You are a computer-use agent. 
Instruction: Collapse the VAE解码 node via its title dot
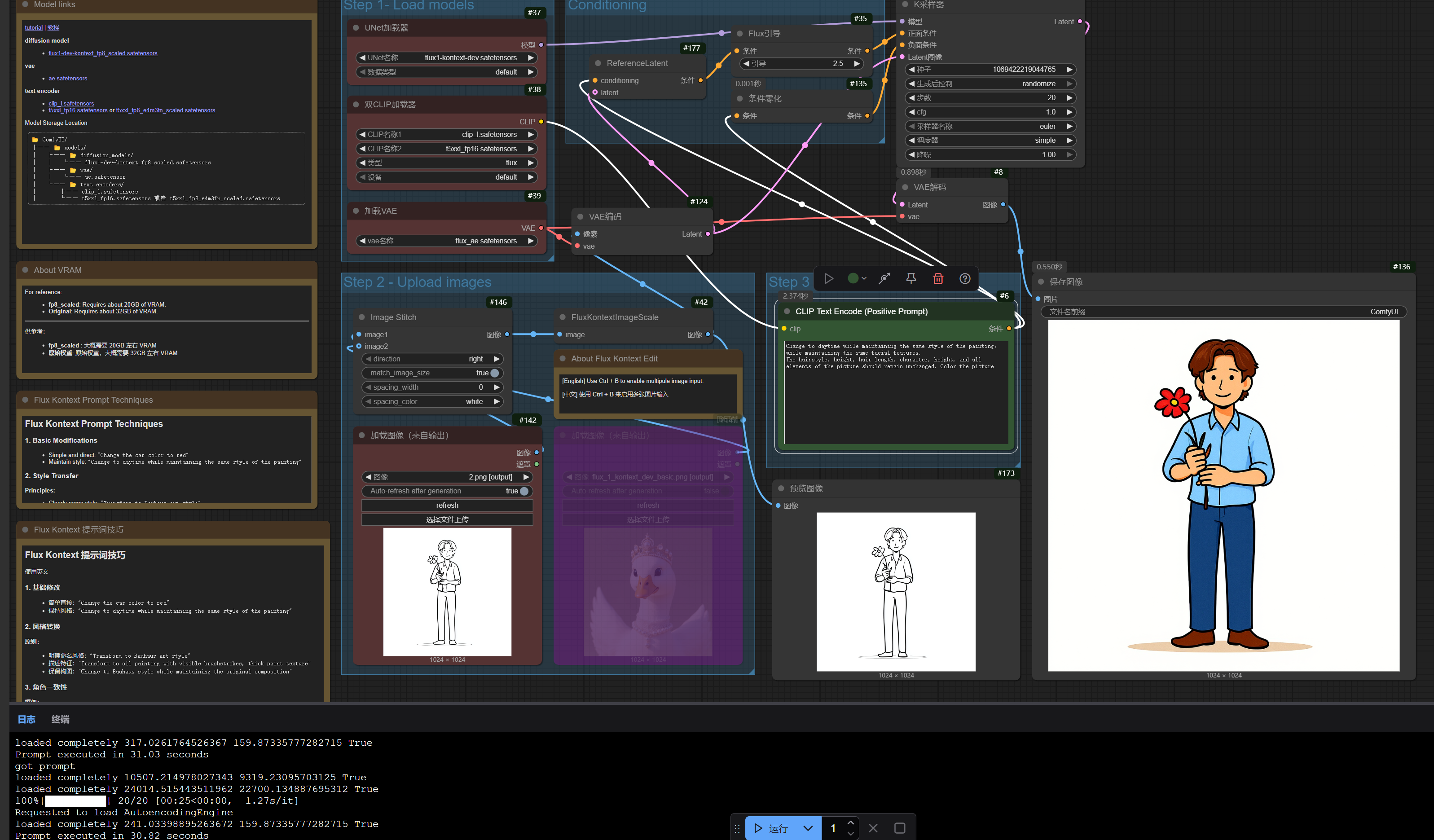pos(905,187)
